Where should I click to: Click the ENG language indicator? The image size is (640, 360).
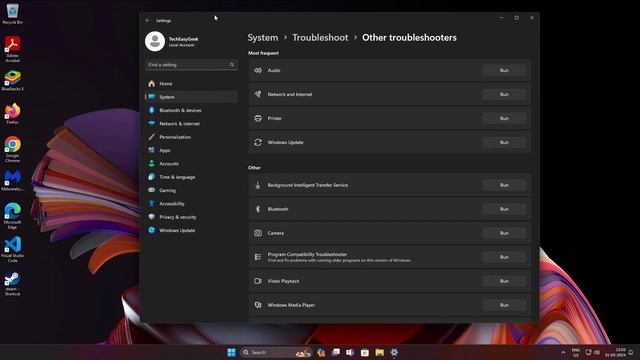pos(576,352)
